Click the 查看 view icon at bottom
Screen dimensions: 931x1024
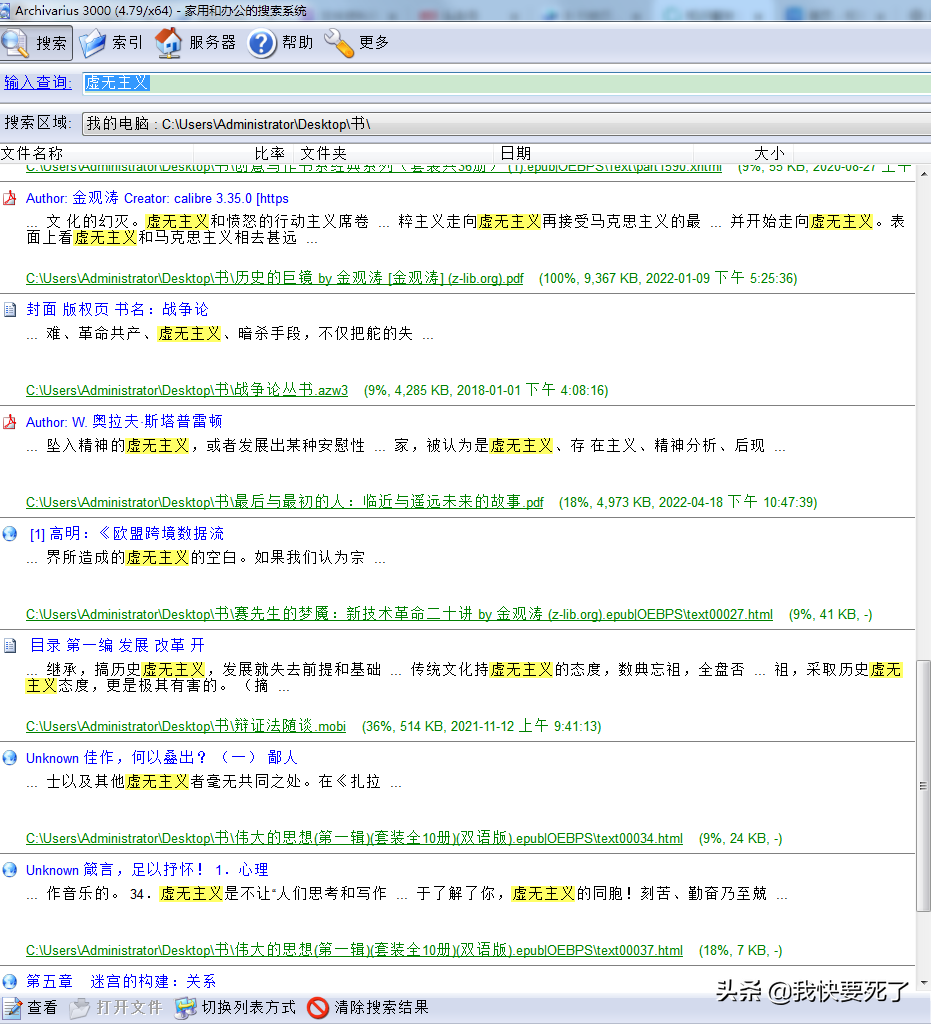(11, 1007)
